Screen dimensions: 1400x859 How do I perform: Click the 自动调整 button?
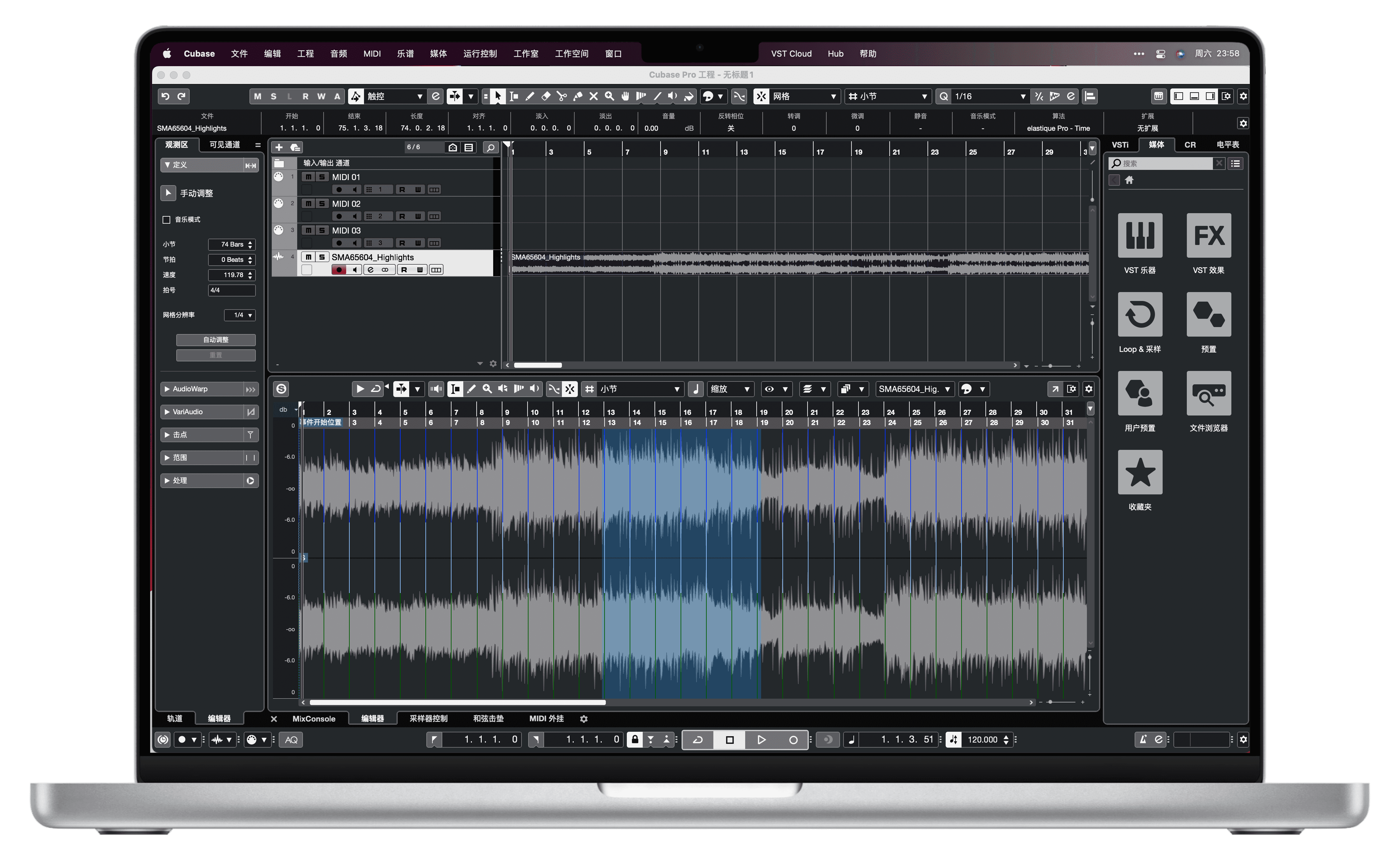(x=216, y=340)
